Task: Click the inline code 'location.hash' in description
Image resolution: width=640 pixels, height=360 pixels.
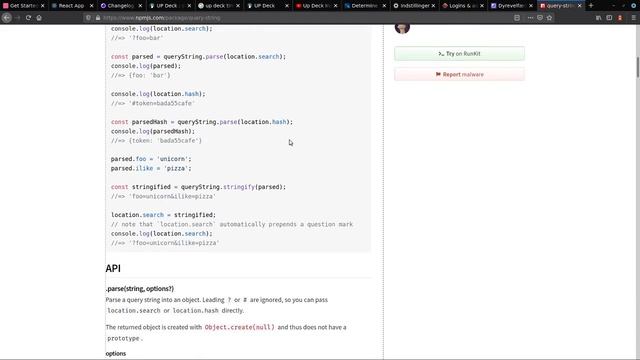Action: [195, 311]
